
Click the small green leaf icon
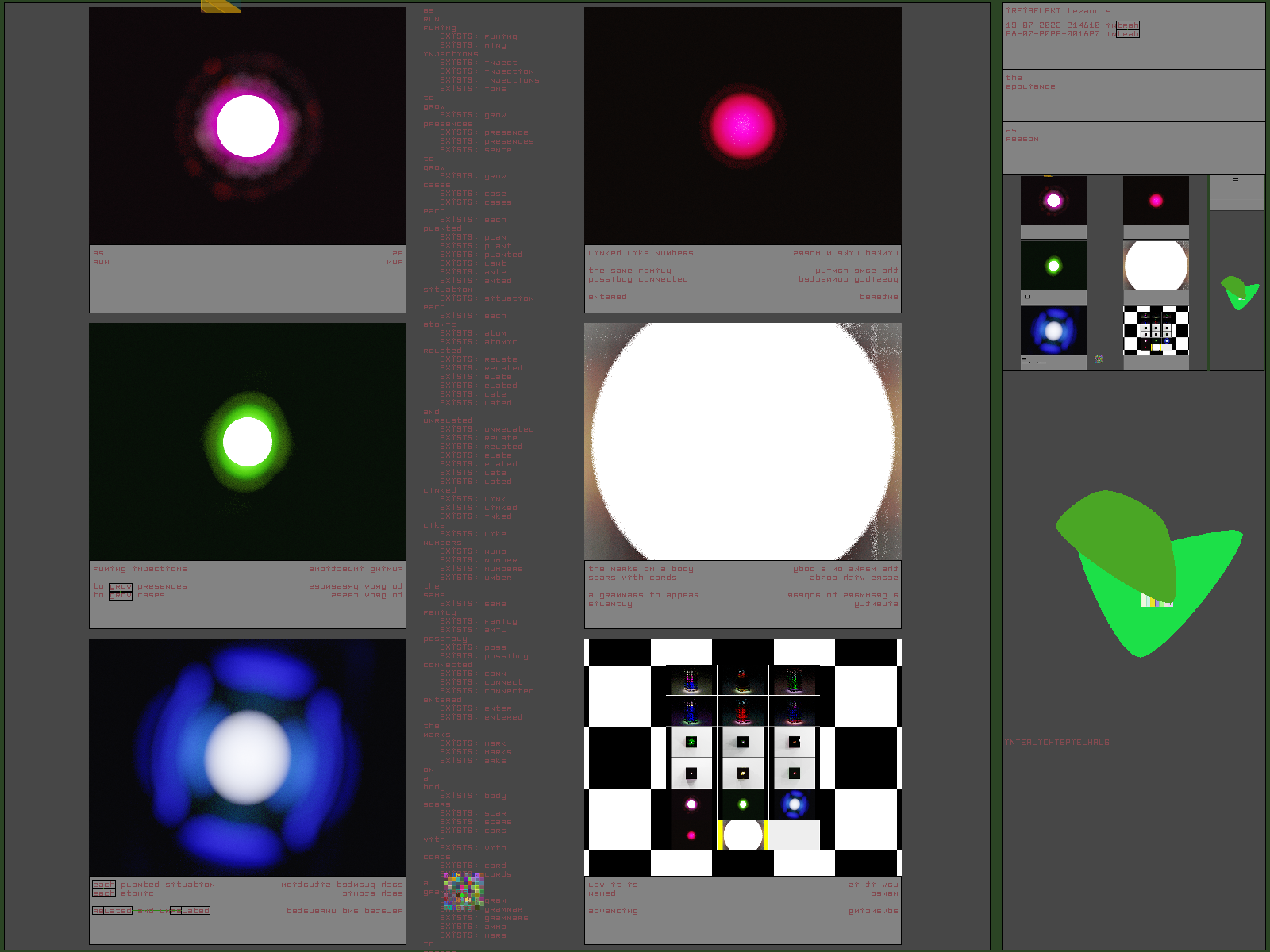click(1239, 293)
